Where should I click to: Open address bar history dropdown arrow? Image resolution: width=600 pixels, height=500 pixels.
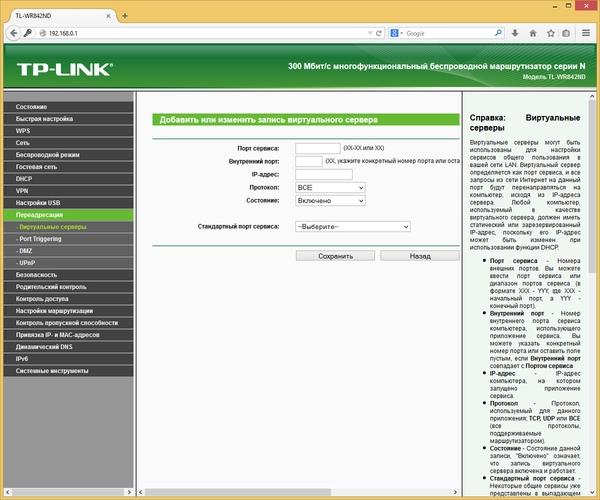(x=370, y=33)
